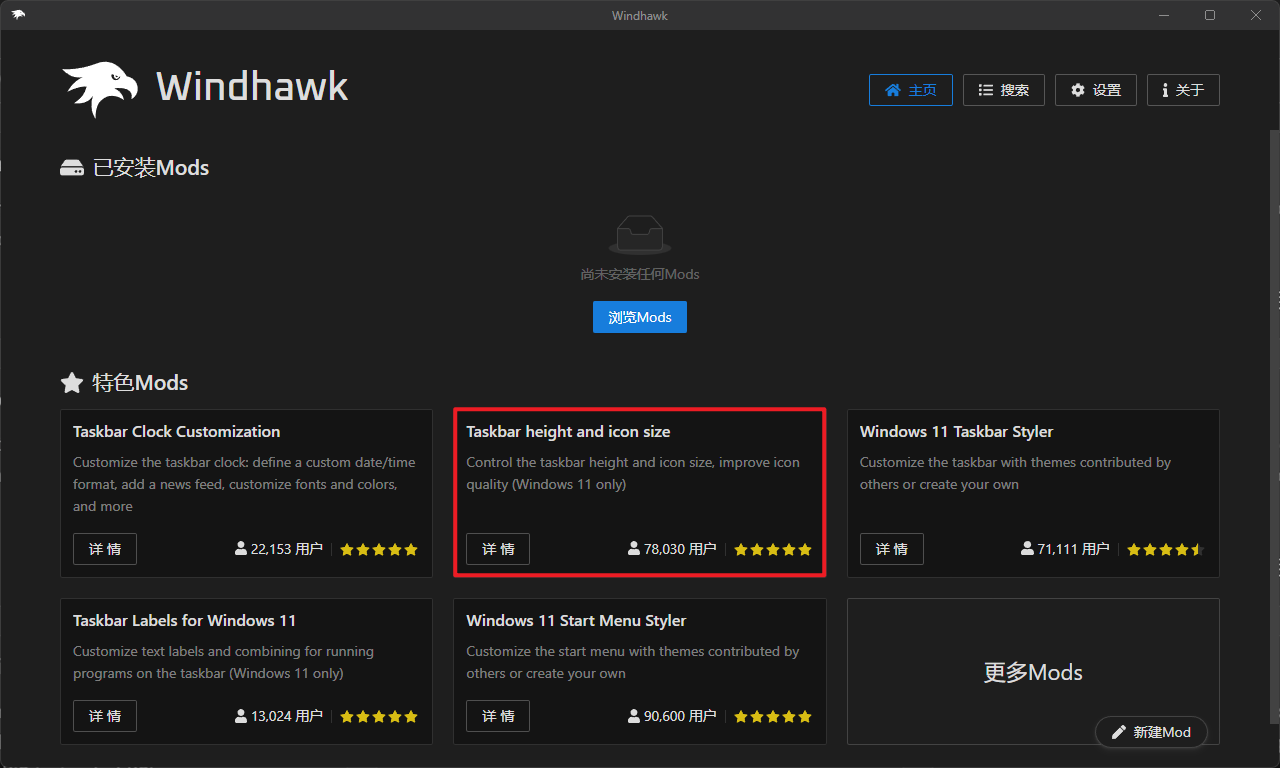Open 详情 for Windows 11 Start Menu Styler
This screenshot has height=768, width=1280.
(x=498, y=716)
